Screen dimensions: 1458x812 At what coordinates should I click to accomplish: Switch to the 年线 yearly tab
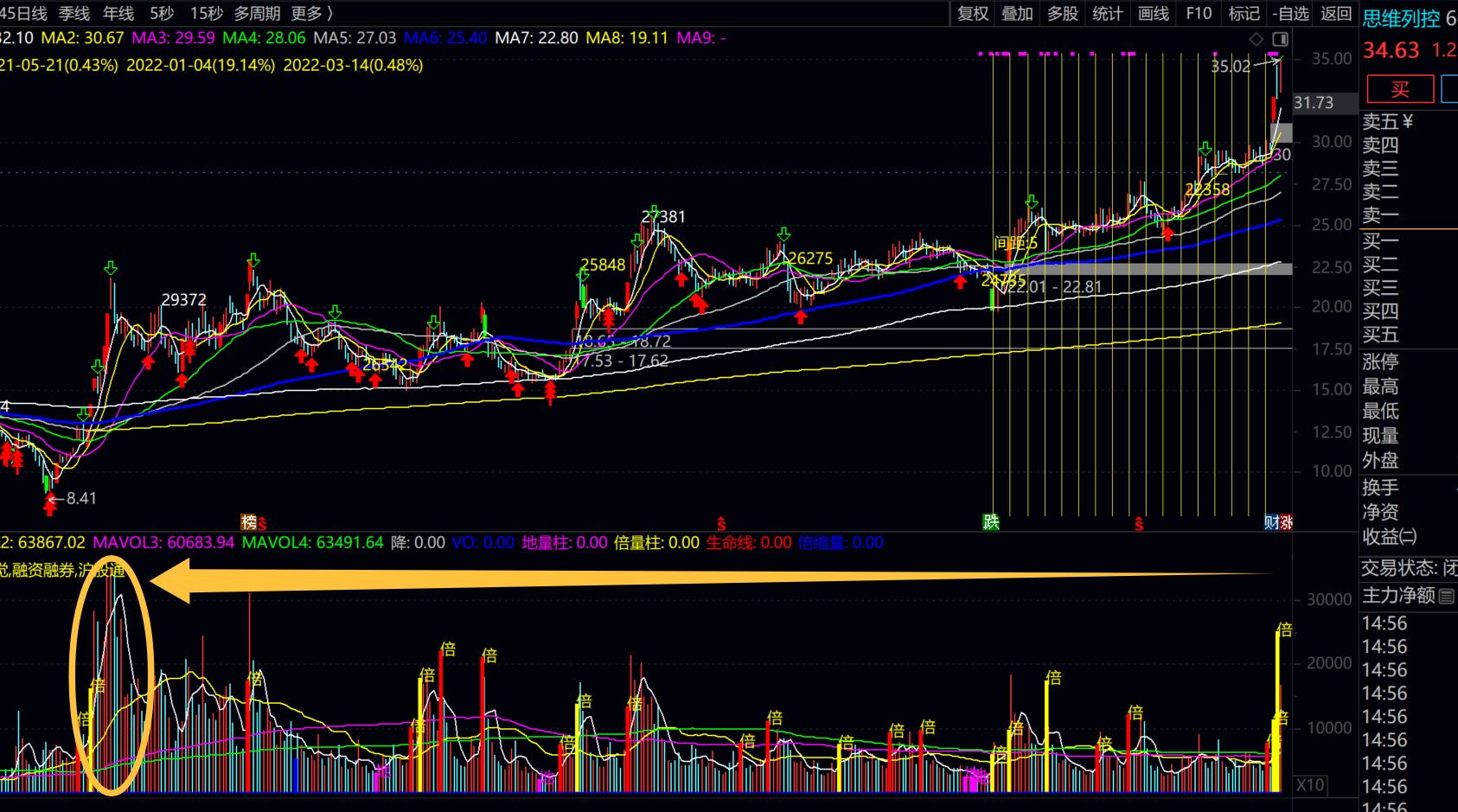tap(118, 13)
